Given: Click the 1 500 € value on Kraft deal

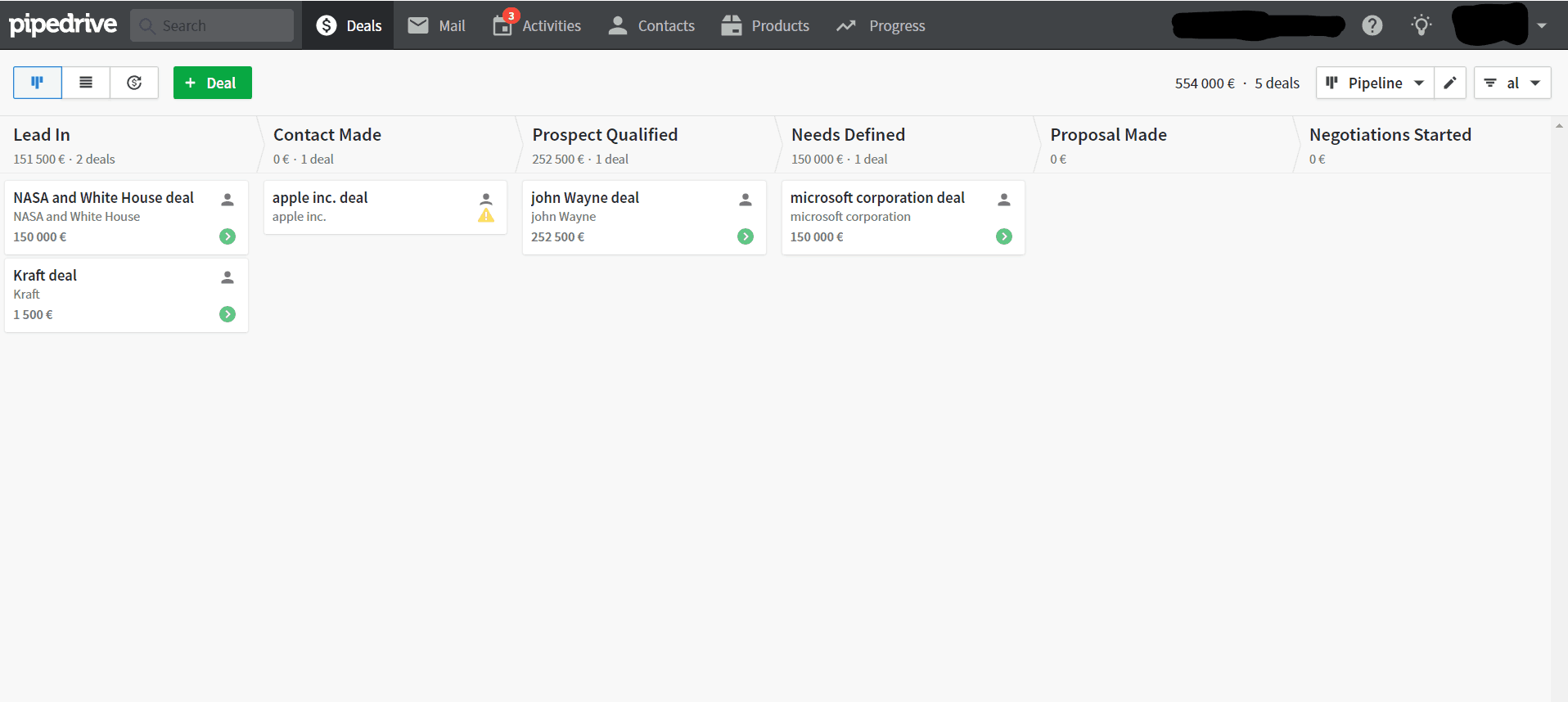Looking at the screenshot, I should tap(33, 315).
